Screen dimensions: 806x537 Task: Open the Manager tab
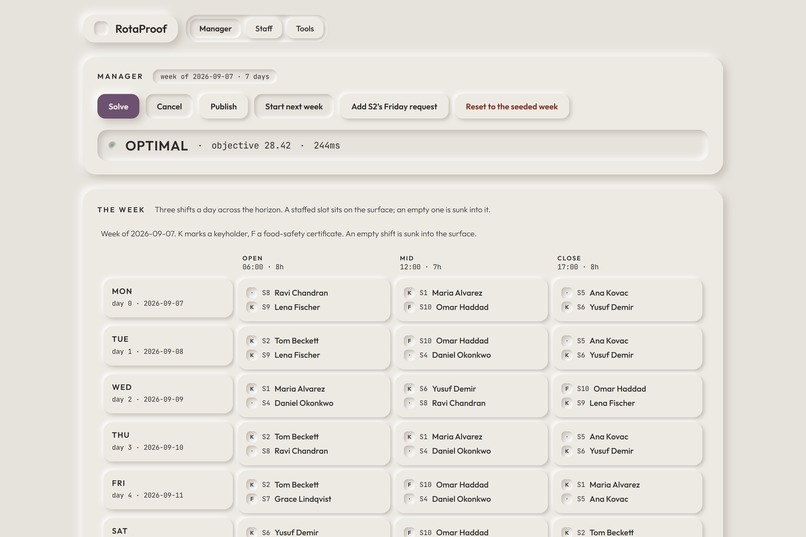click(x=215, y=29)
